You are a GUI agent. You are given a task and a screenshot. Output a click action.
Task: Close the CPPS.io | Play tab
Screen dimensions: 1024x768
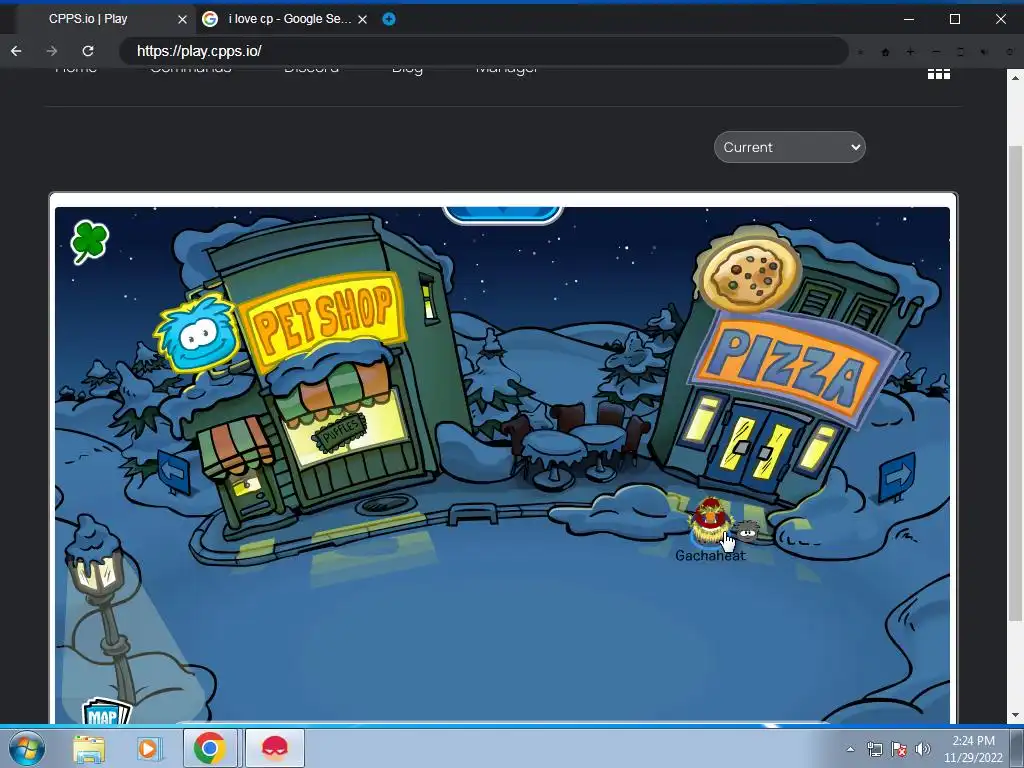tap(182, 20)
